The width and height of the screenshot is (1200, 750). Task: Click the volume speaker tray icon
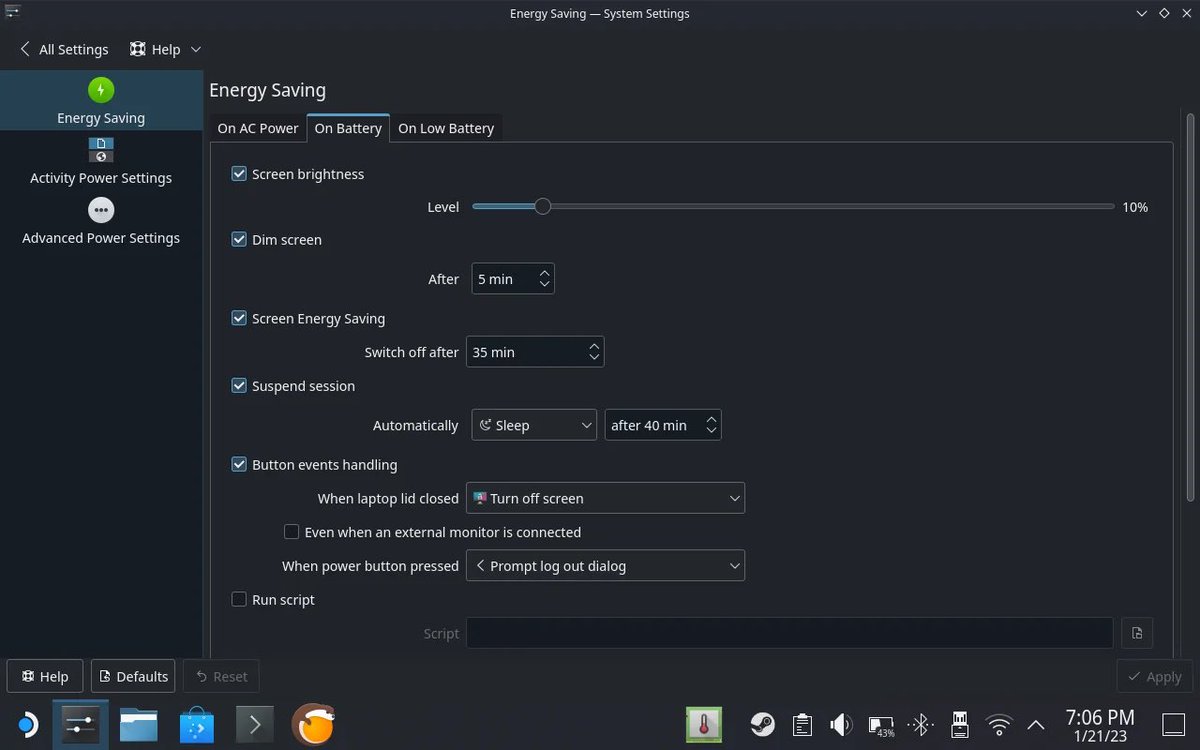(841, 724)
